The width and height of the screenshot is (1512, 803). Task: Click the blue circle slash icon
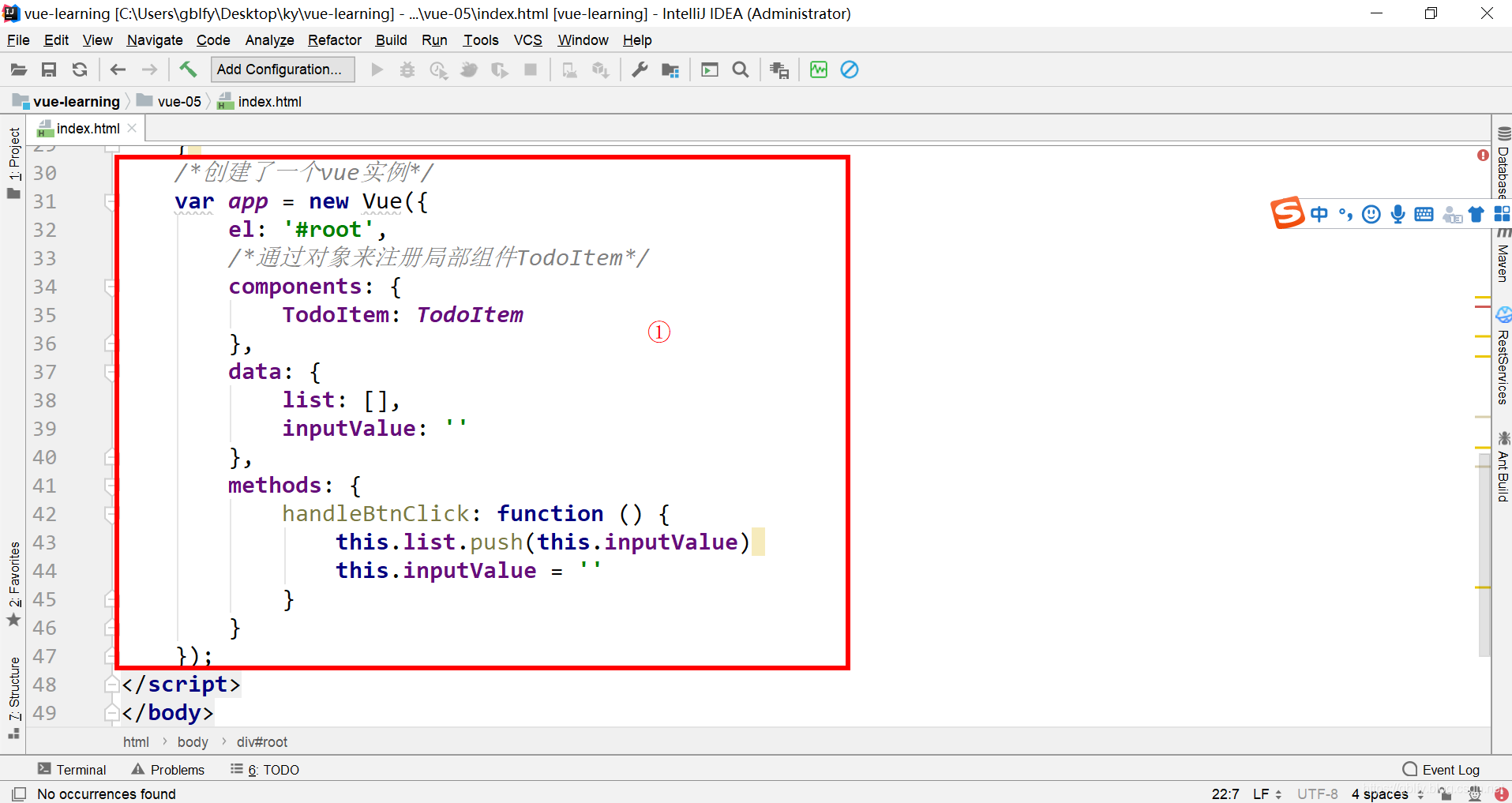click(x=850, y=70)
